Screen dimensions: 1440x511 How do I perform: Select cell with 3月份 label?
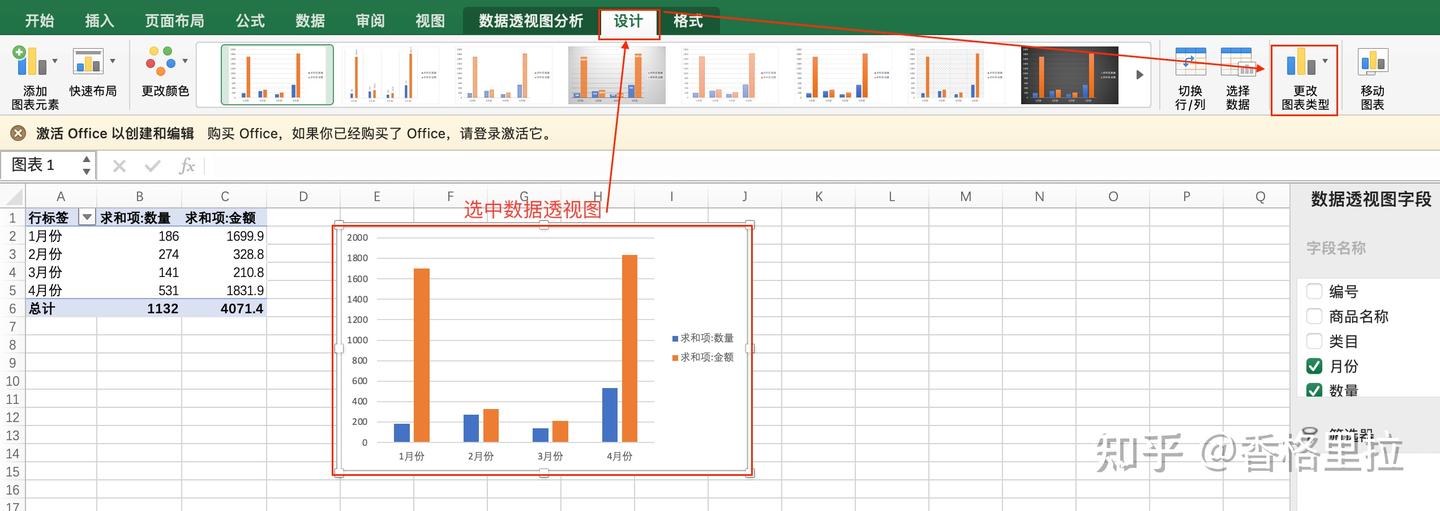(x=61, y=272)
